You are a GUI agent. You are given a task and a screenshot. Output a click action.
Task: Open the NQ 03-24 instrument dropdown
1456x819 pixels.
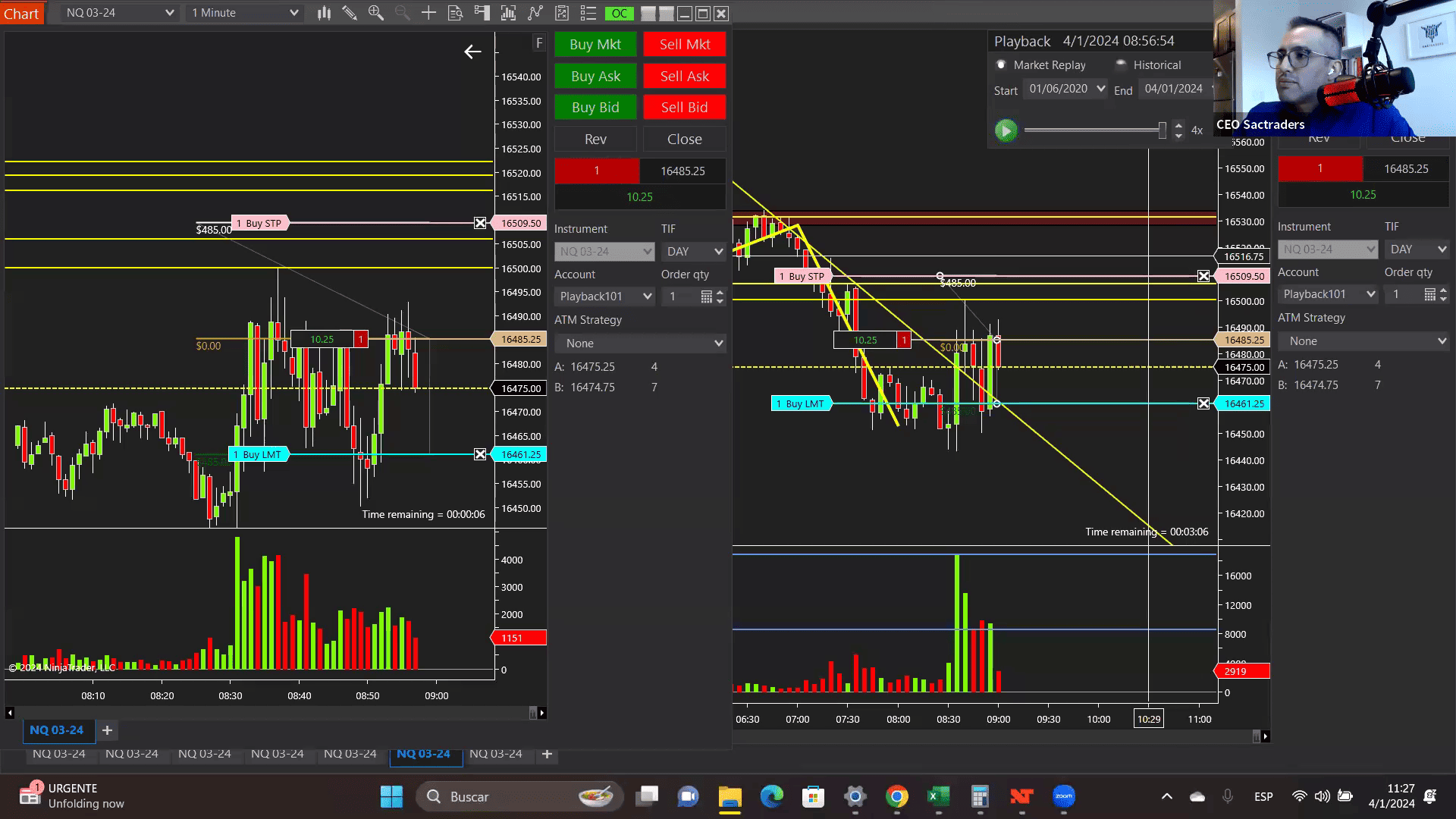pos(119,13)
